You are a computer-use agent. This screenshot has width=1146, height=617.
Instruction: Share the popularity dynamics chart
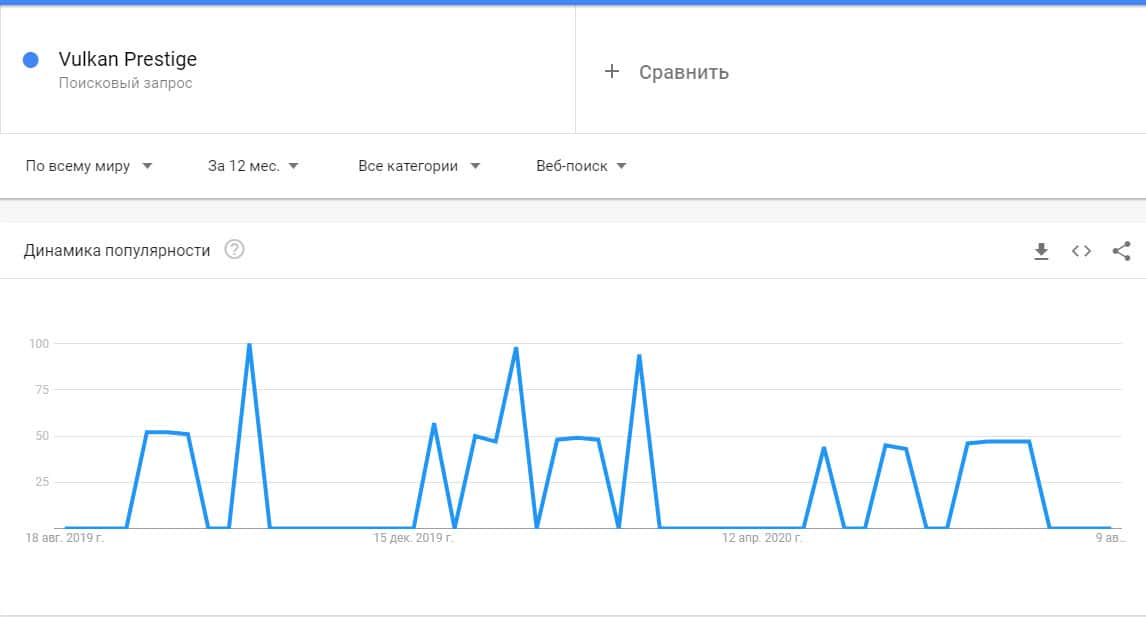point(1121,251)
